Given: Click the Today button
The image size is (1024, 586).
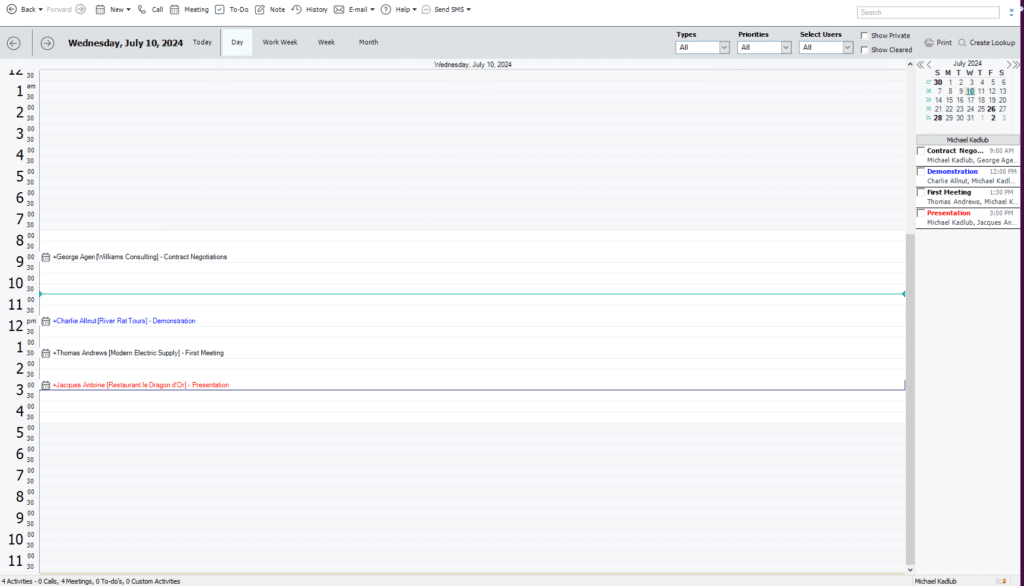Looking at the screenshot, I should [202, 42].
